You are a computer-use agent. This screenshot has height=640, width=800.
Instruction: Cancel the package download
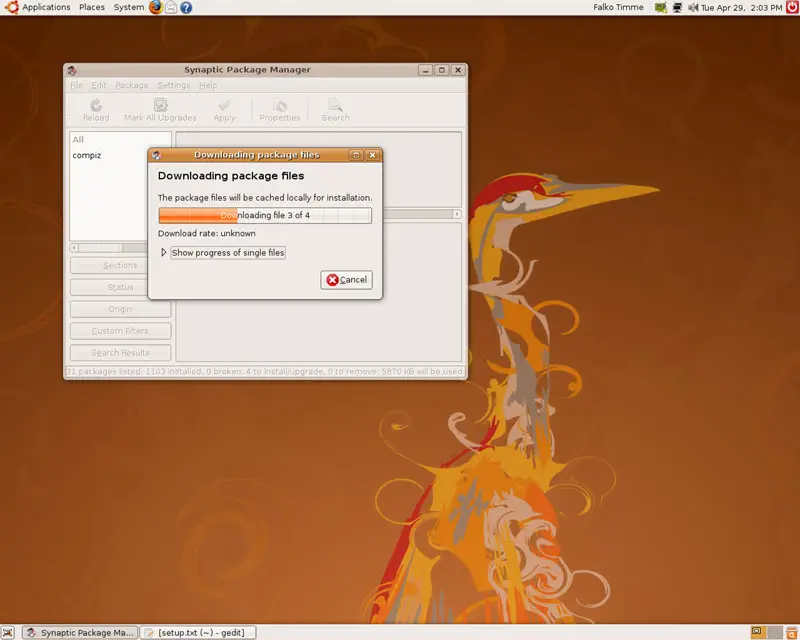346,280
